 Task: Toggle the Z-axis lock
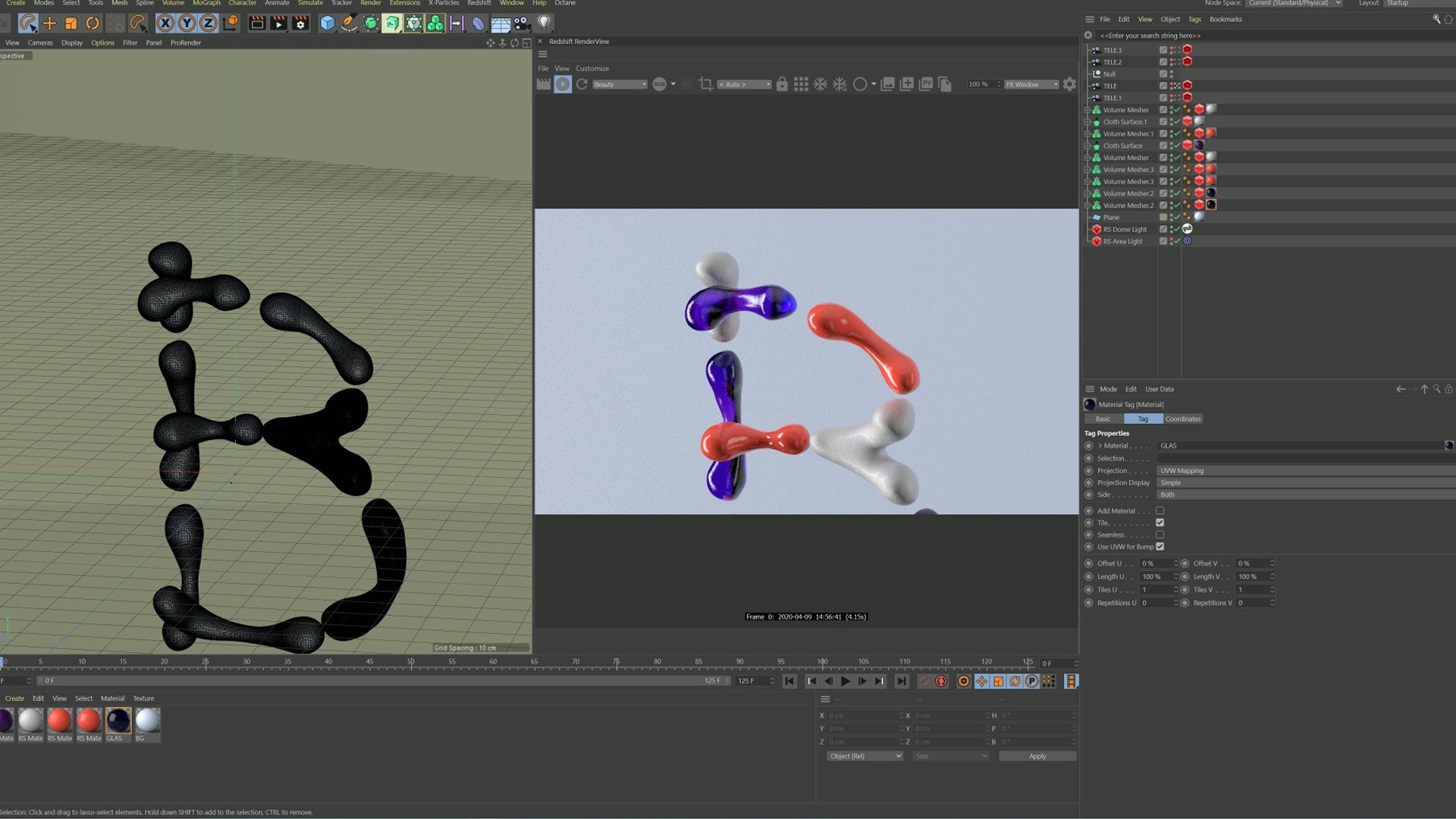coord(208,24)
